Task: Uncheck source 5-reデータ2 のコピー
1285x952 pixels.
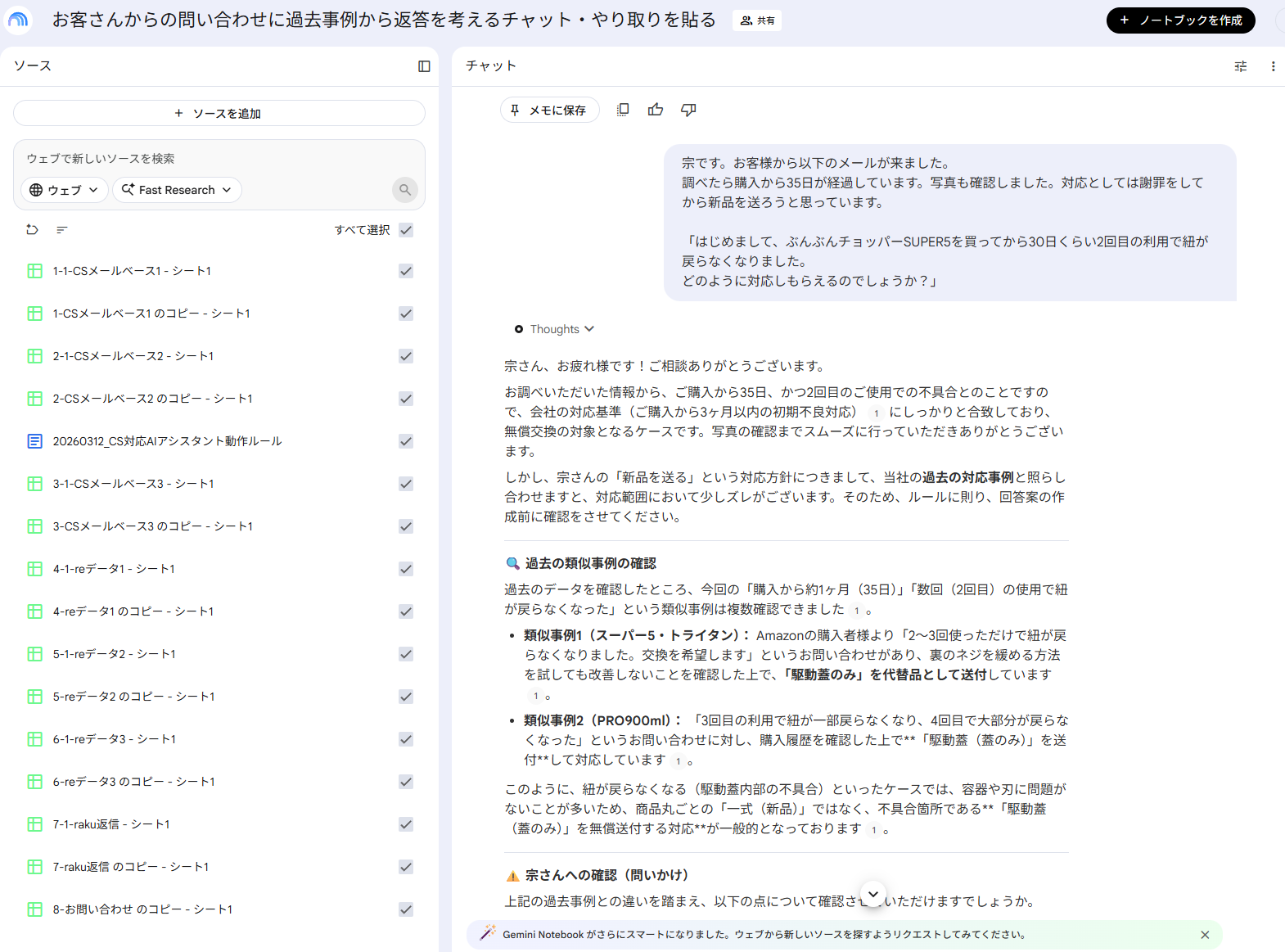Action: pyautogui.click(x=406, y=697)
